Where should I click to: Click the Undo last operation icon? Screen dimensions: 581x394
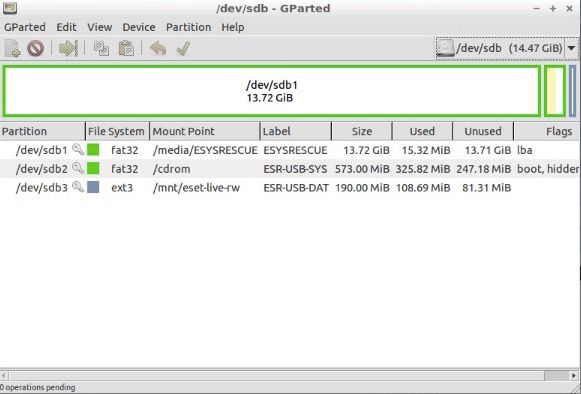coord(158,49)
